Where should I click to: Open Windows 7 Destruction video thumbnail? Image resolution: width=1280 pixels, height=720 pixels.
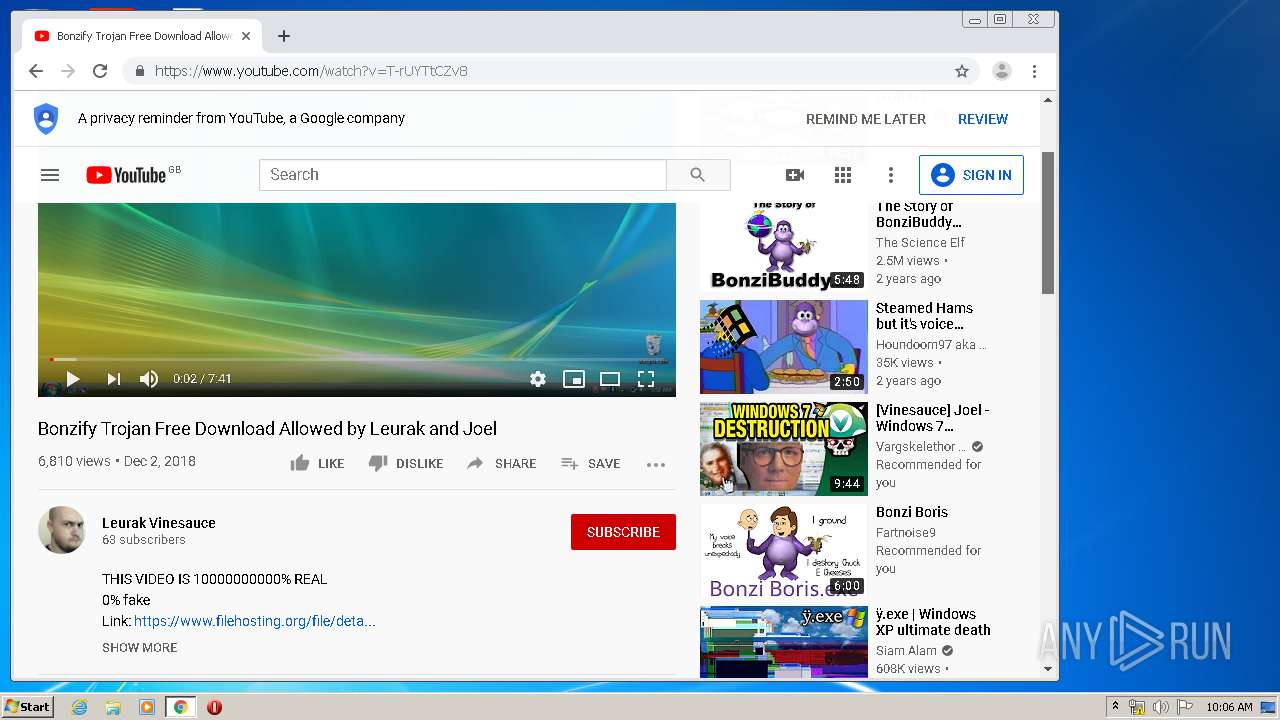[784, 449]
